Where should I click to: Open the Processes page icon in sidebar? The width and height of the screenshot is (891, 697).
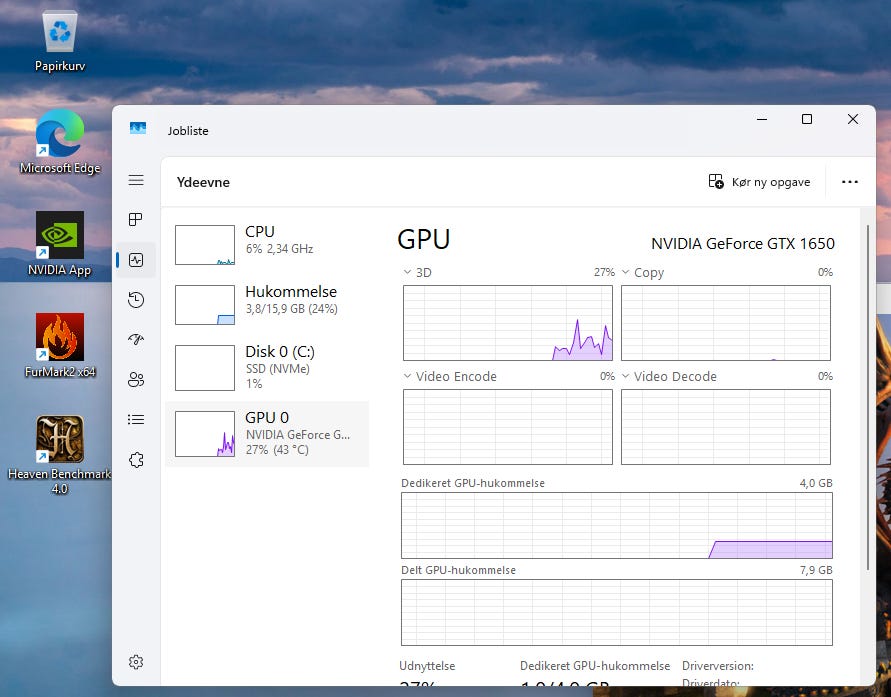136,219
